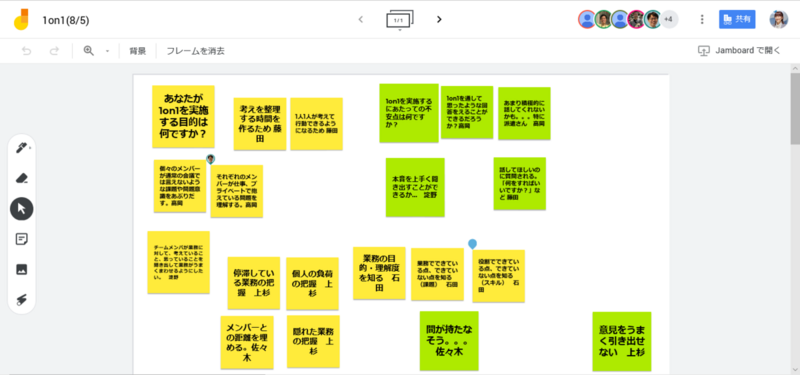800x375 pixels.
Task: Expand the frame bar 1/1 thumbnail
Action: (x=400, y=20)
